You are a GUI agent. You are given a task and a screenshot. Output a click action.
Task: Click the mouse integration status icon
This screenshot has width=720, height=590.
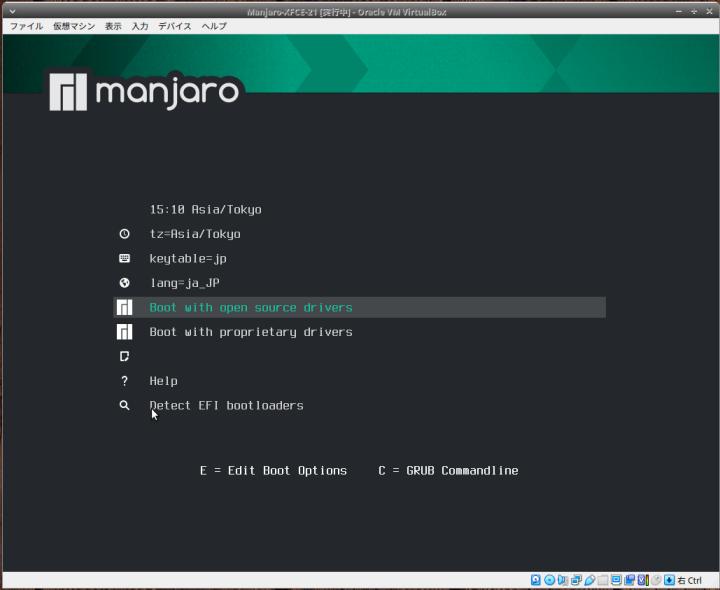[656, 580]
